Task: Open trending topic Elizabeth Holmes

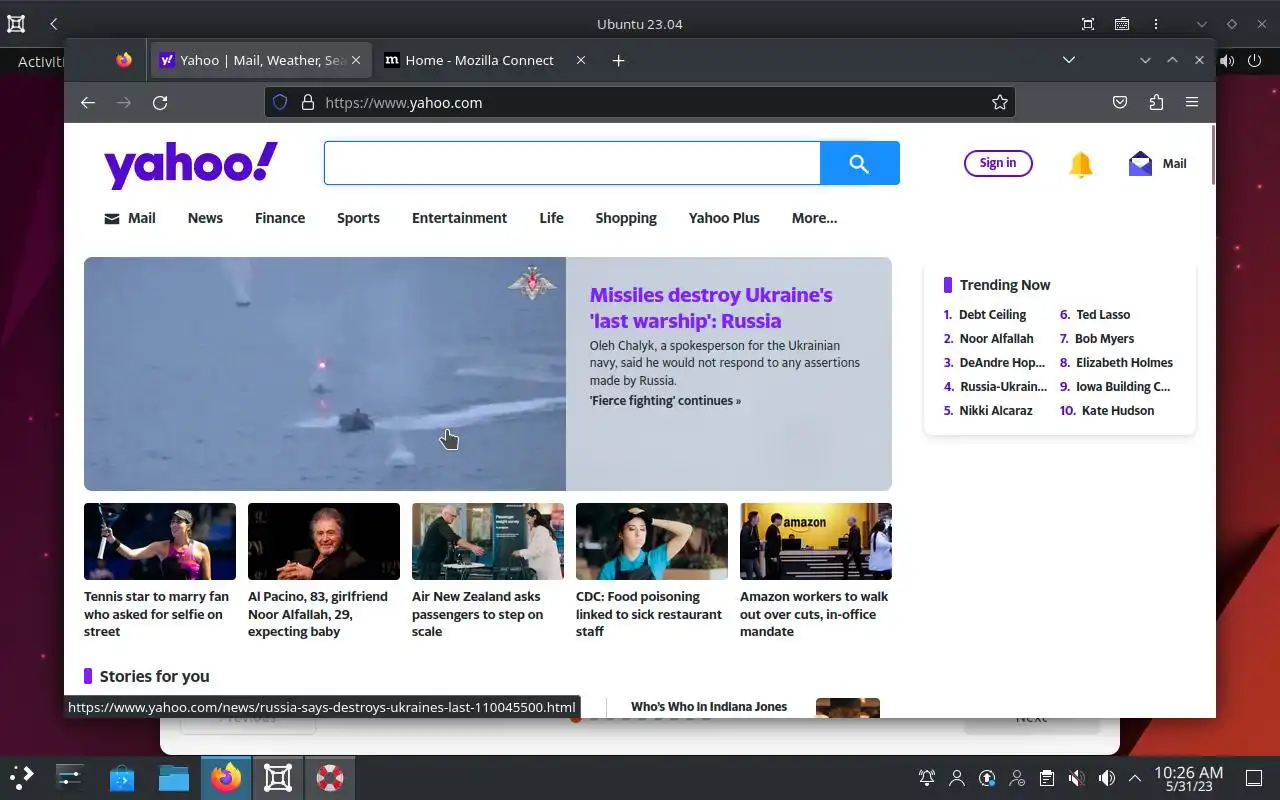Action: click(x=1124, y=363)
